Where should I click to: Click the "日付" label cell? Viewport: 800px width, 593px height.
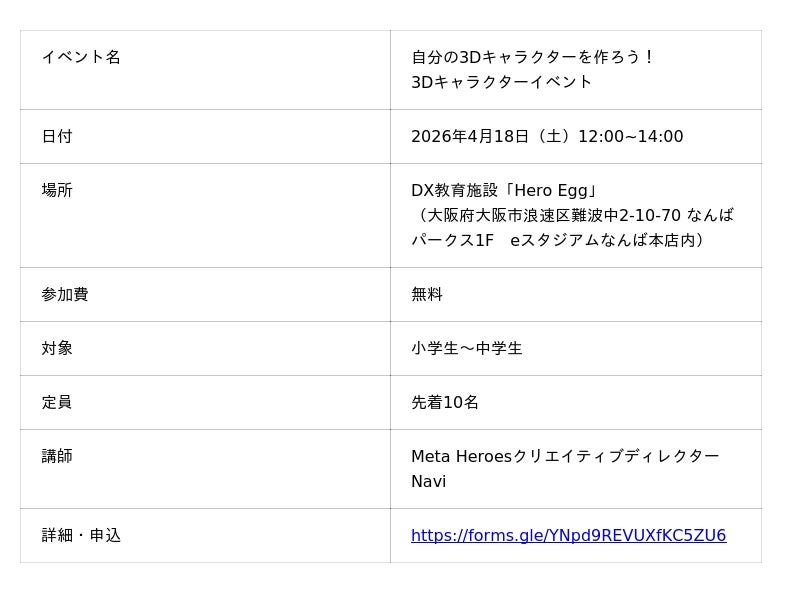(57, 137)
